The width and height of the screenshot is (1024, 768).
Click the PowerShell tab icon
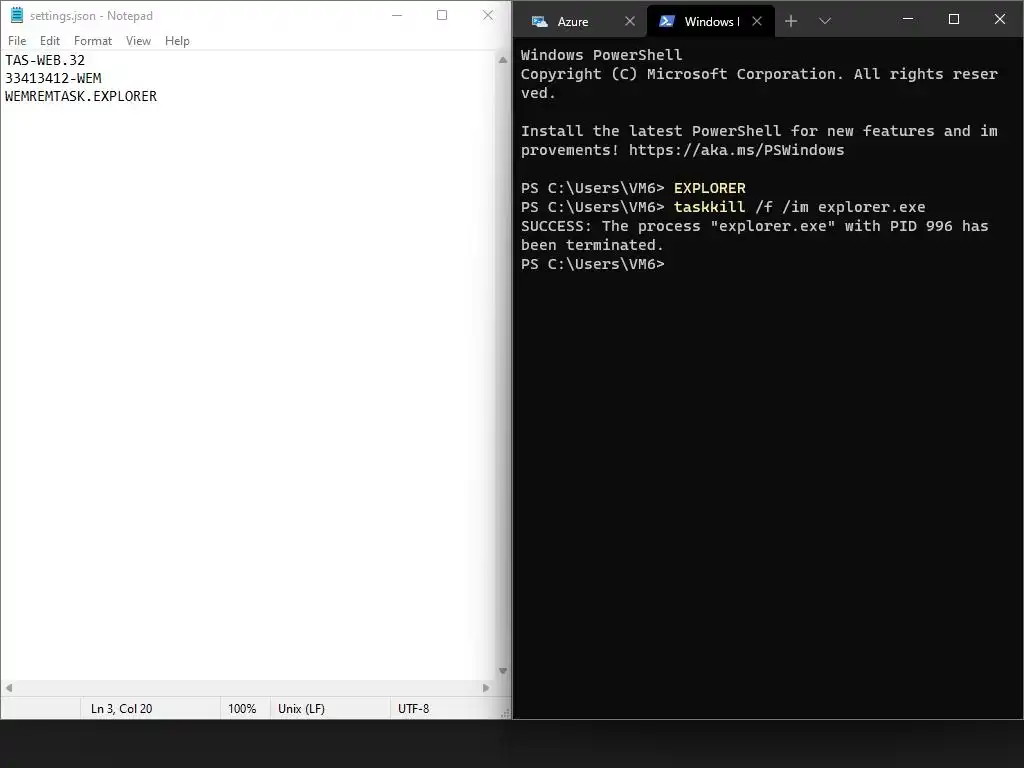[x=666, y=22]
